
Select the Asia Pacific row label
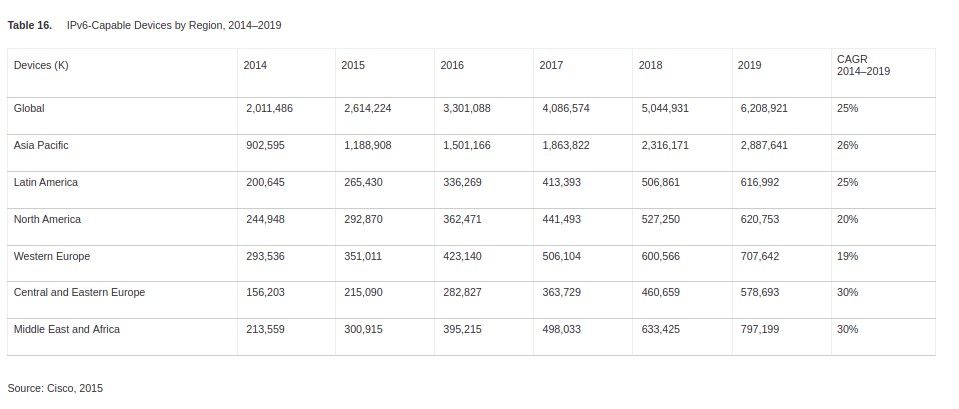click(x=41, y=145)
